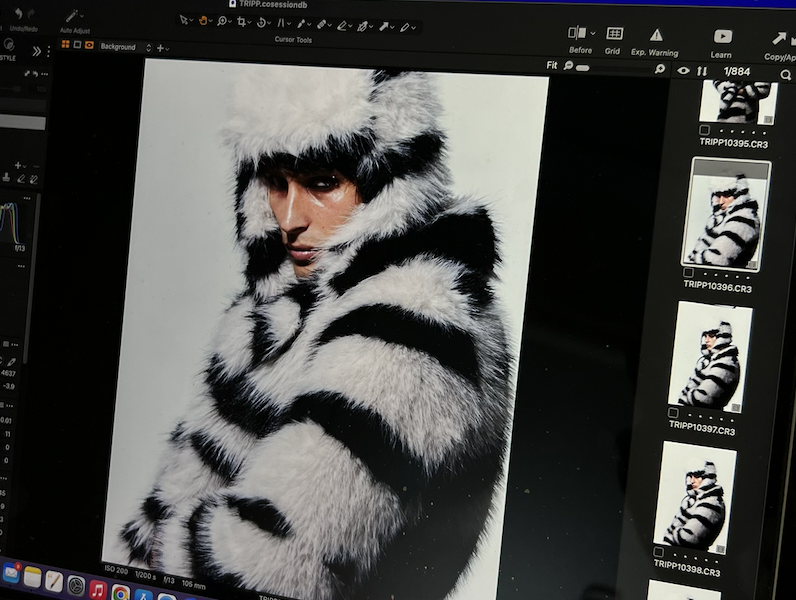The width and height of the screenshot is (796, 600).
Task: Open the Before view options chevron
Action: coord(592,34)
